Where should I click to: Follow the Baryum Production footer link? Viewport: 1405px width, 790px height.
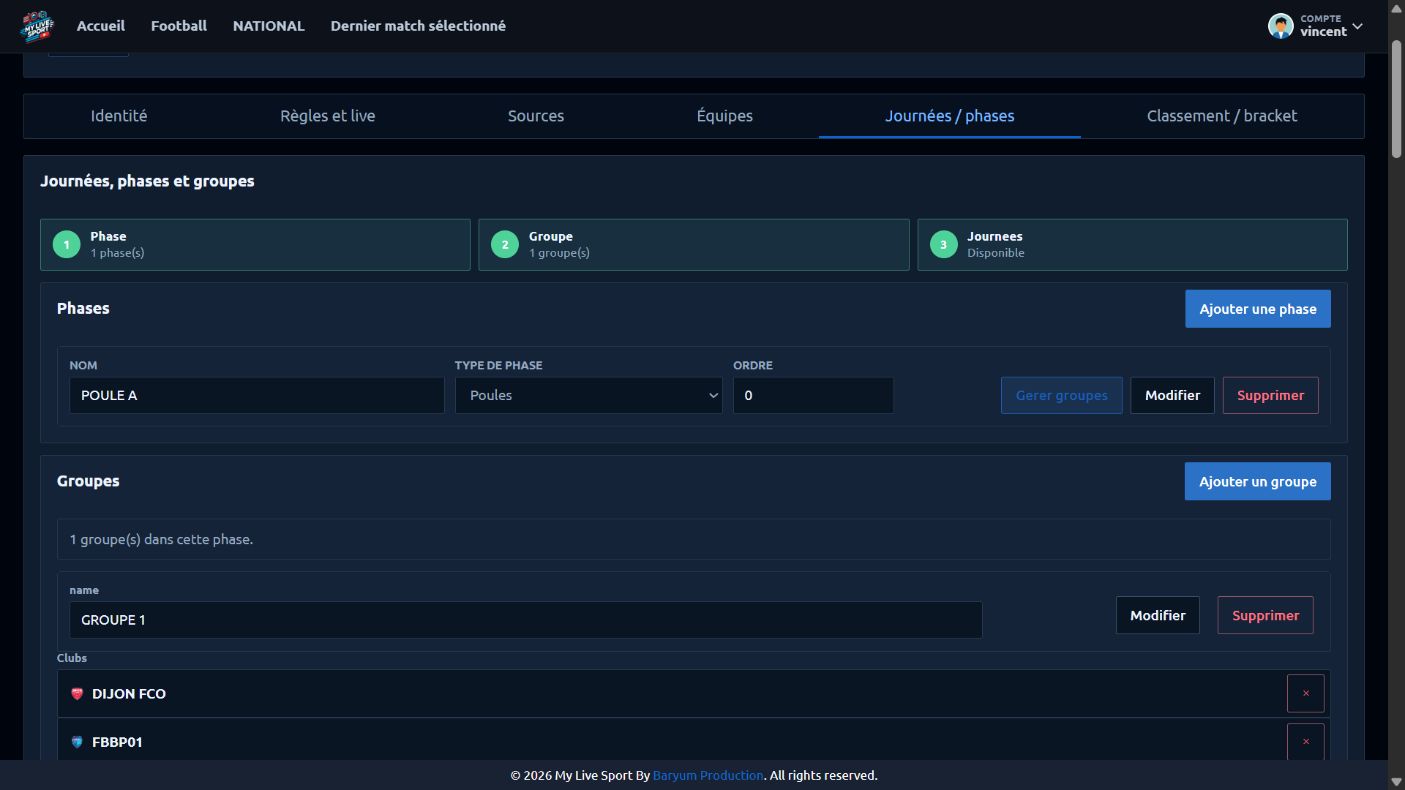pos(708,775)
